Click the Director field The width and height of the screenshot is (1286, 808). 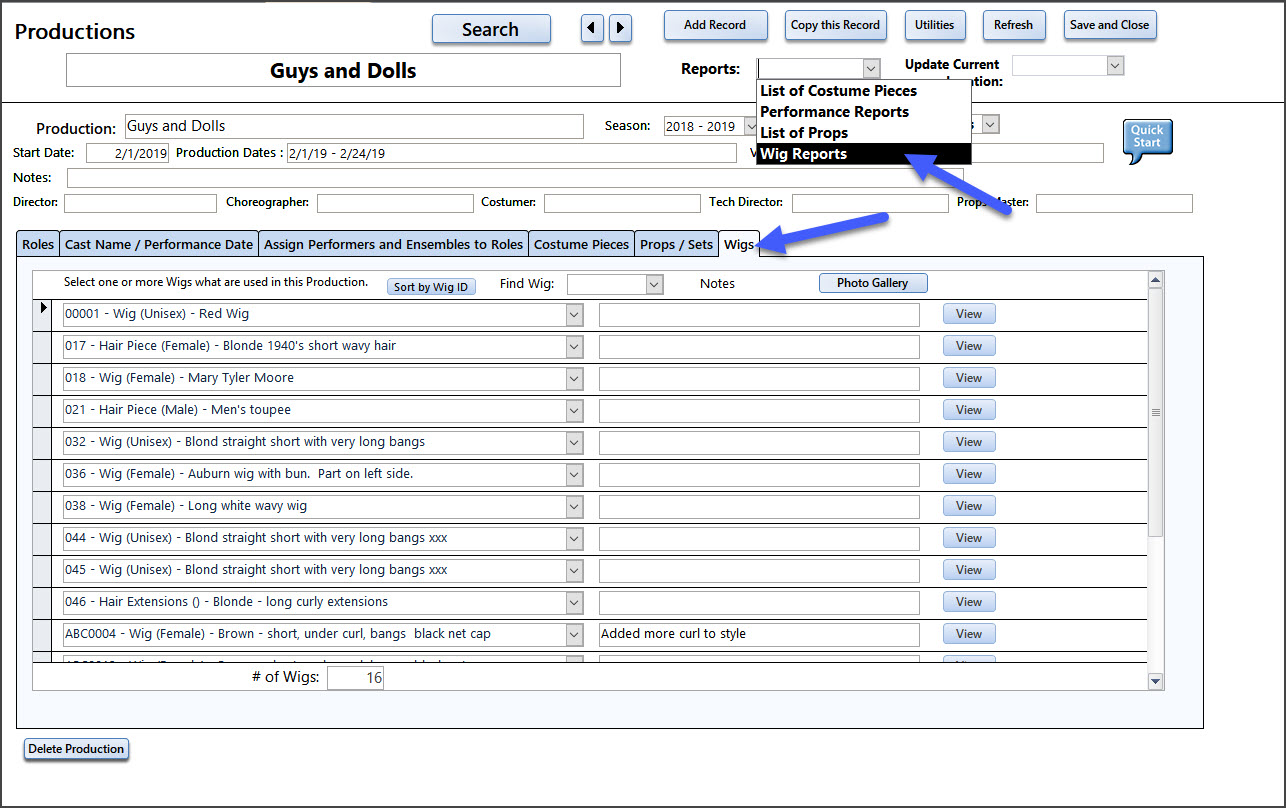click(x=140, y=203)
